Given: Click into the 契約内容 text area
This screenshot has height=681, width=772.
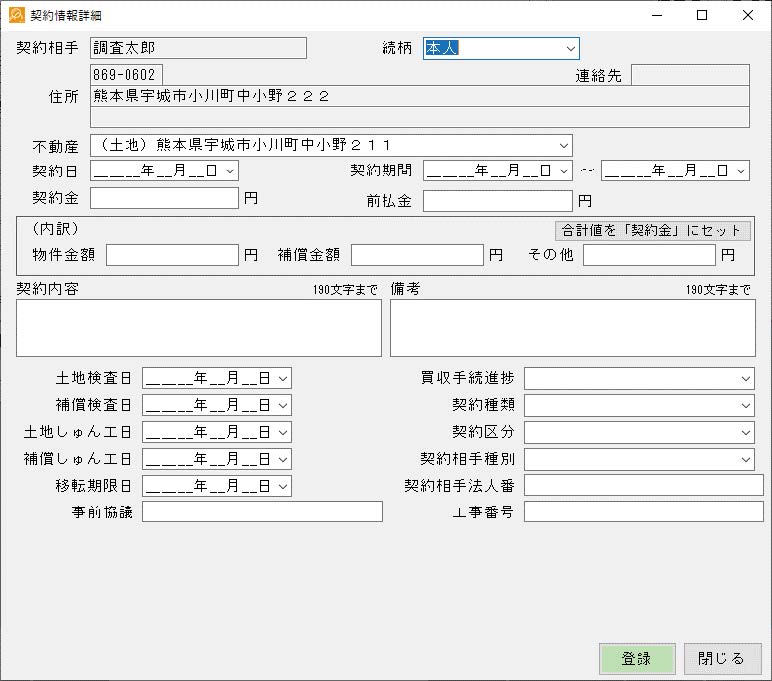Looking at the screenshot, I should click(199, 328).
